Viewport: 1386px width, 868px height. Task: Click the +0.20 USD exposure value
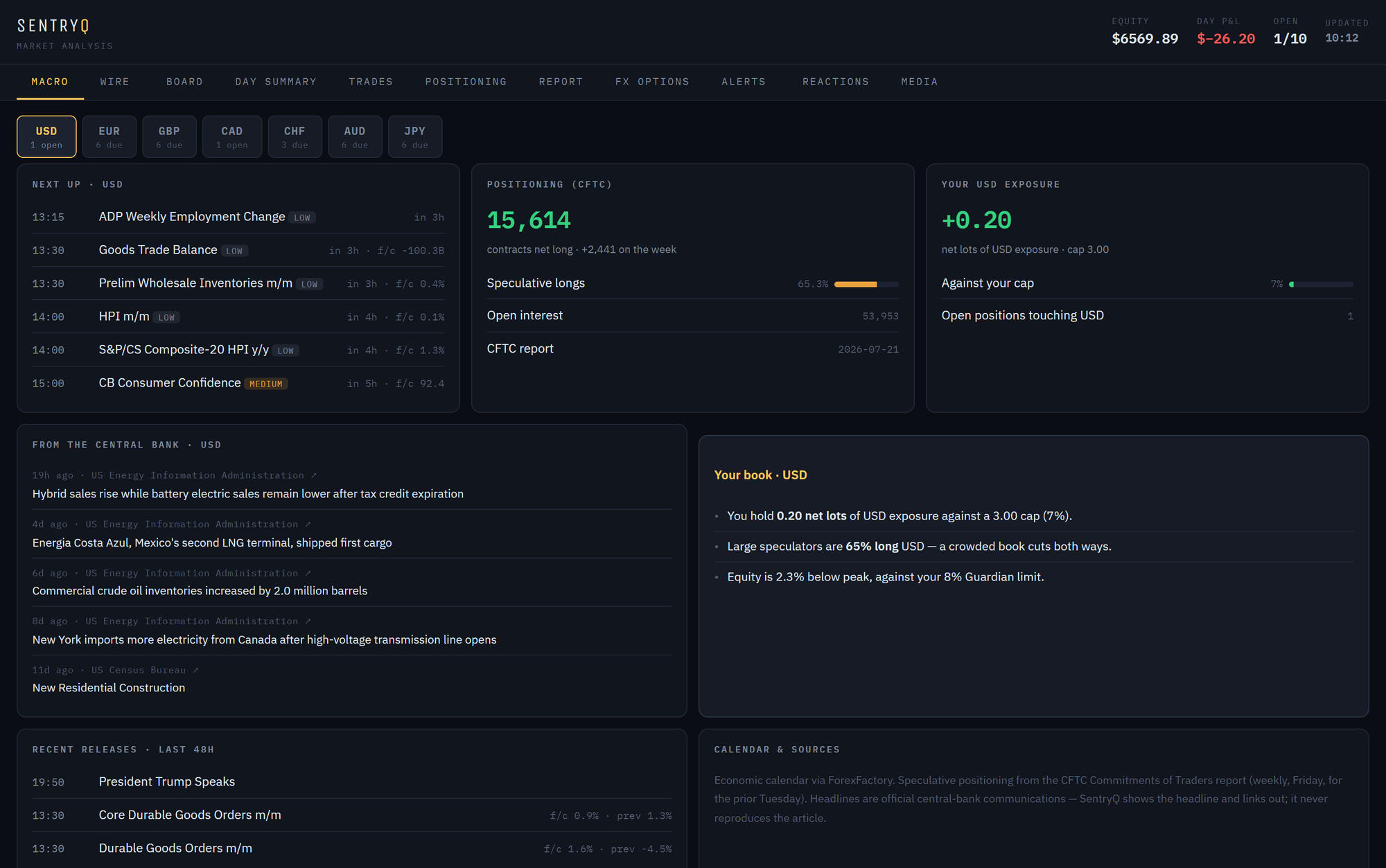[976, 220]
